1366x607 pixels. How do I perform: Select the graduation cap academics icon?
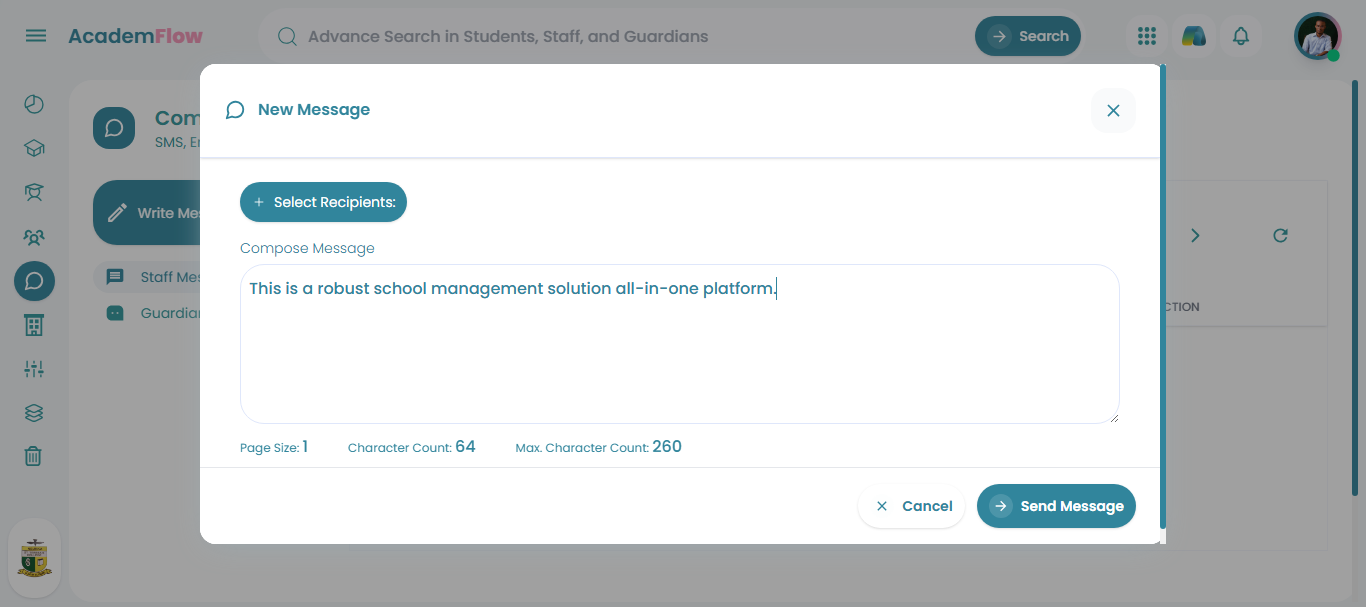pyautogui.click(x=33, y=147)
